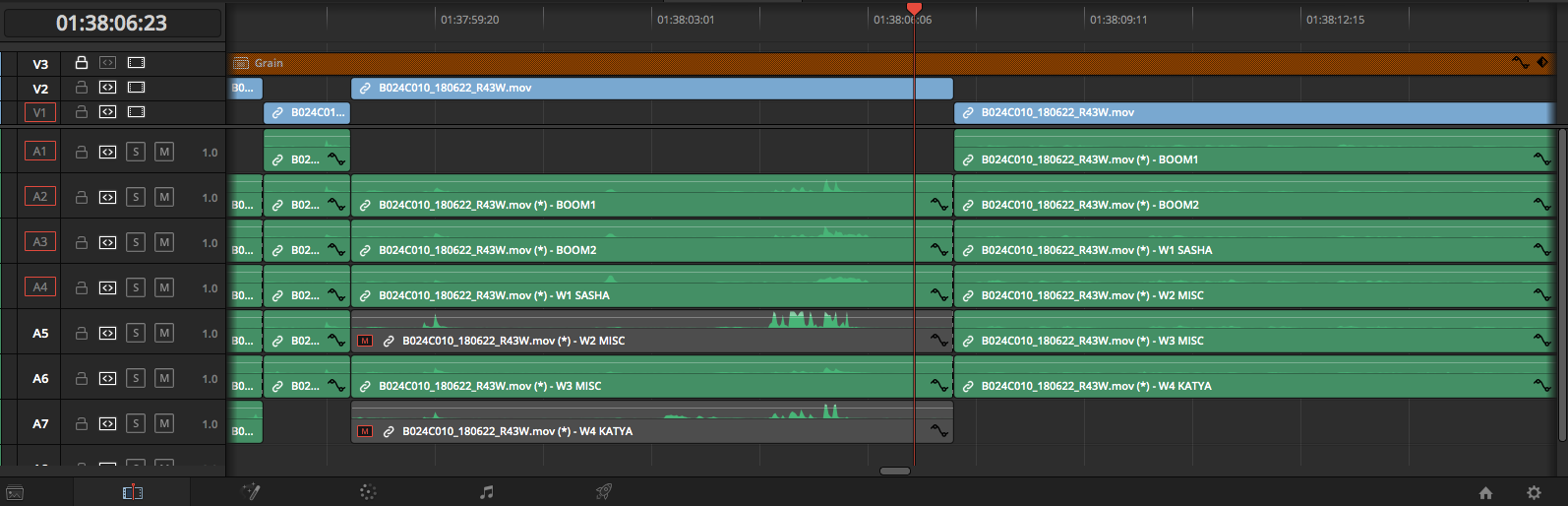Toggle auto select on track V3
Image resolution: width=1568 pixels, height=506 pixels.
click(x=108, y=63)
